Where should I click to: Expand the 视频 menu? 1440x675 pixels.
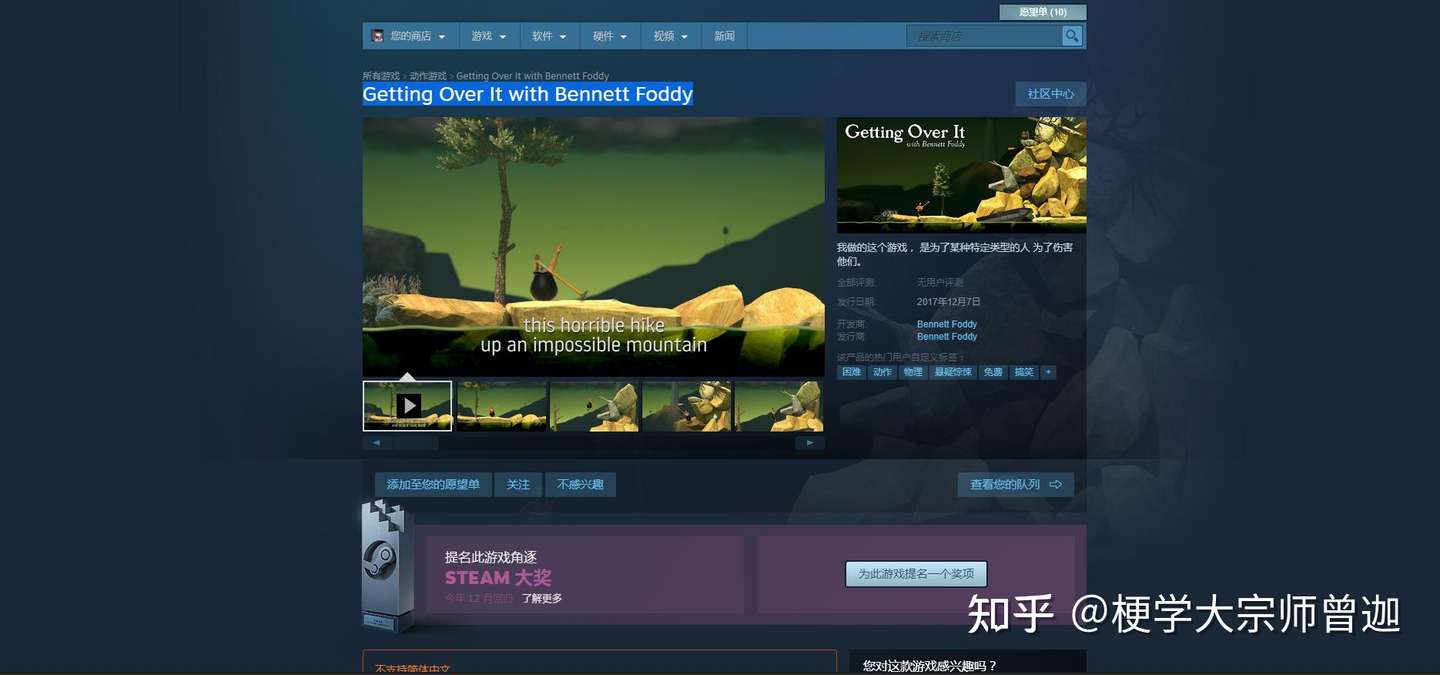point(671,36)
